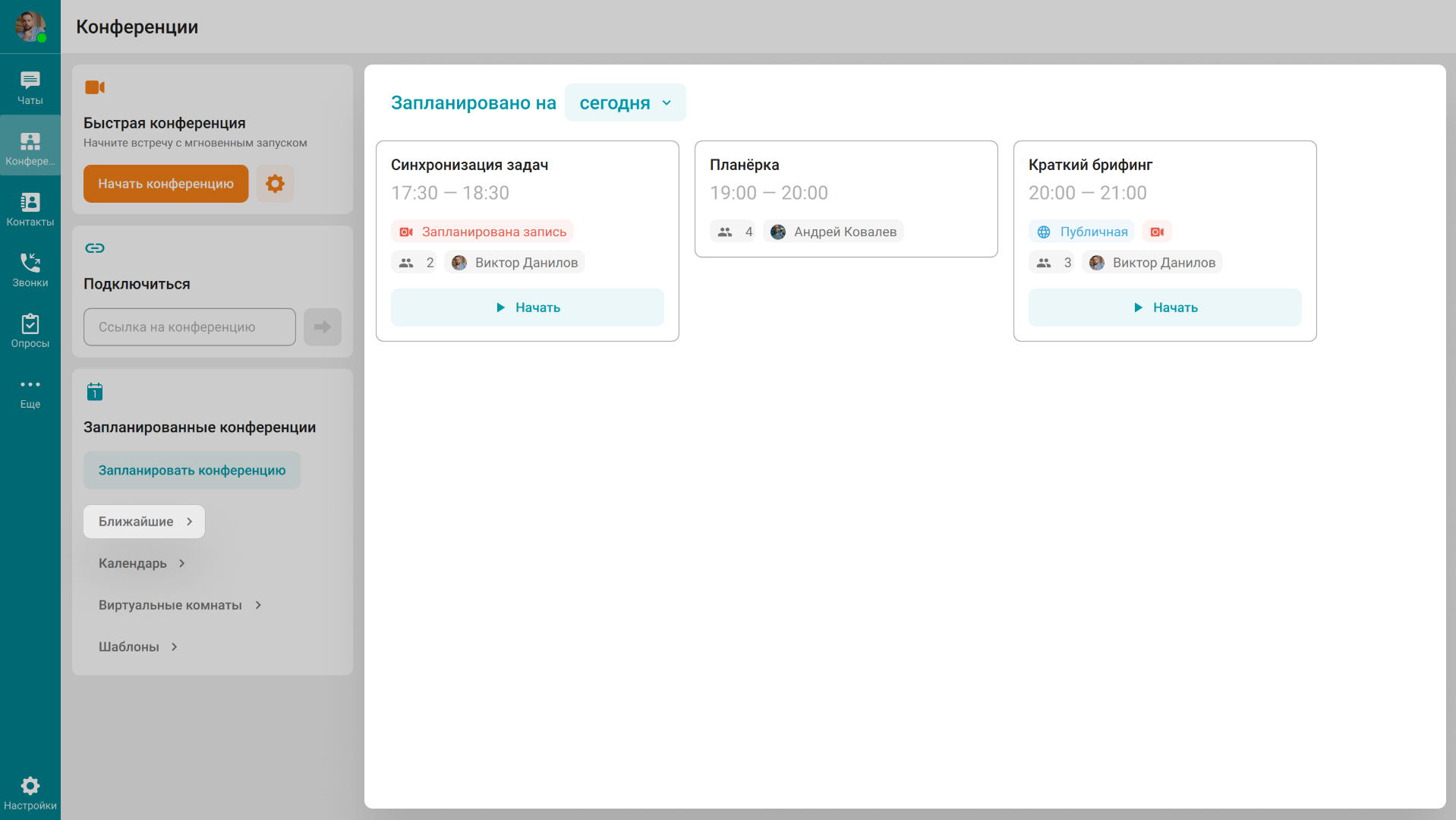Click the 19:00 — 20:00 time text

click(x=768, y=193)
